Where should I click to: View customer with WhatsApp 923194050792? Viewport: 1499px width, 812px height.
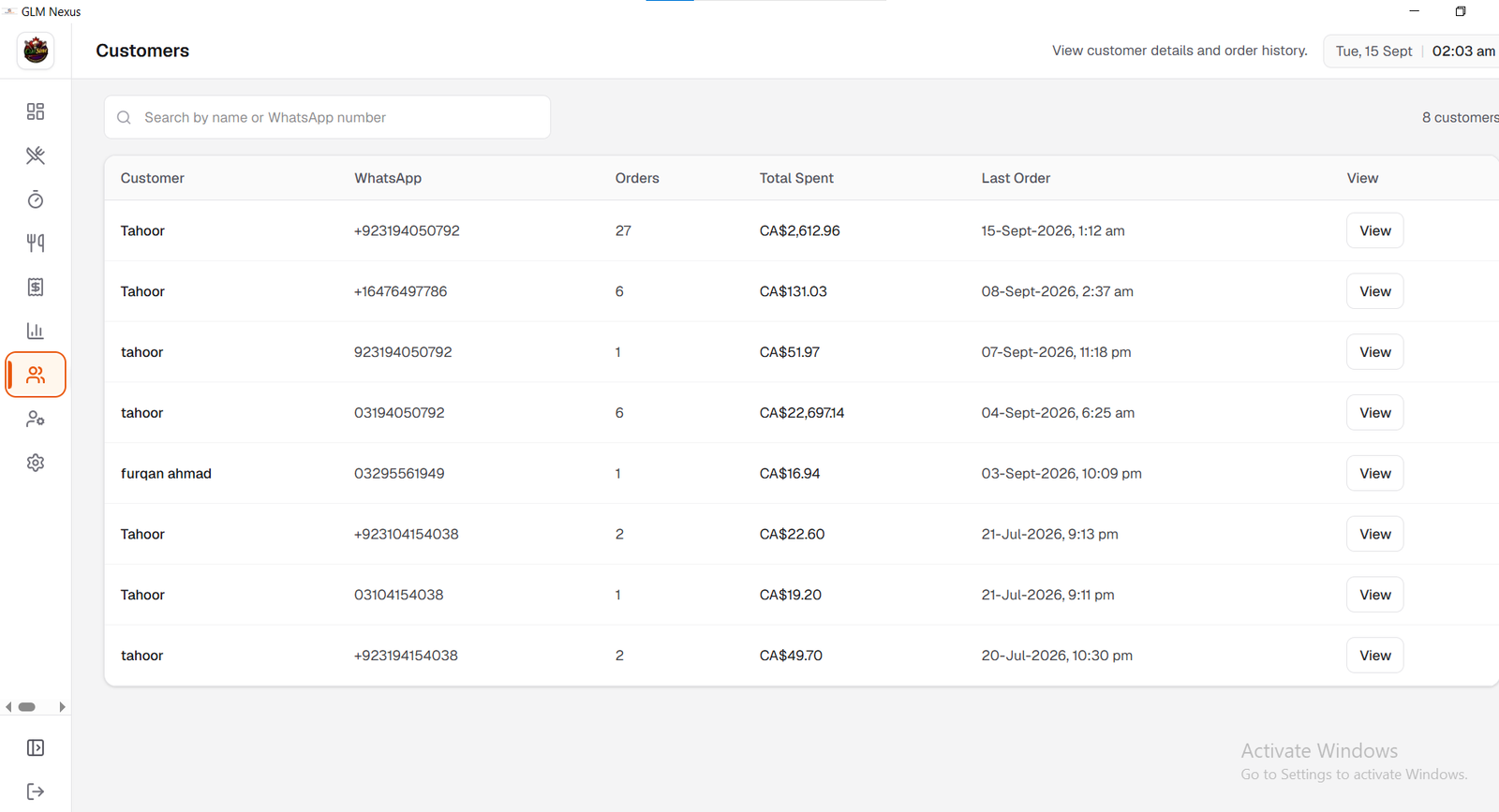1374,352
